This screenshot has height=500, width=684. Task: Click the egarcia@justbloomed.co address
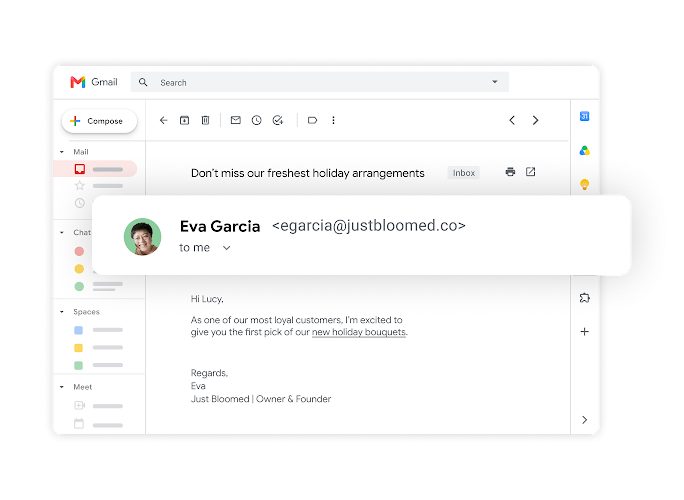(369, 226)
